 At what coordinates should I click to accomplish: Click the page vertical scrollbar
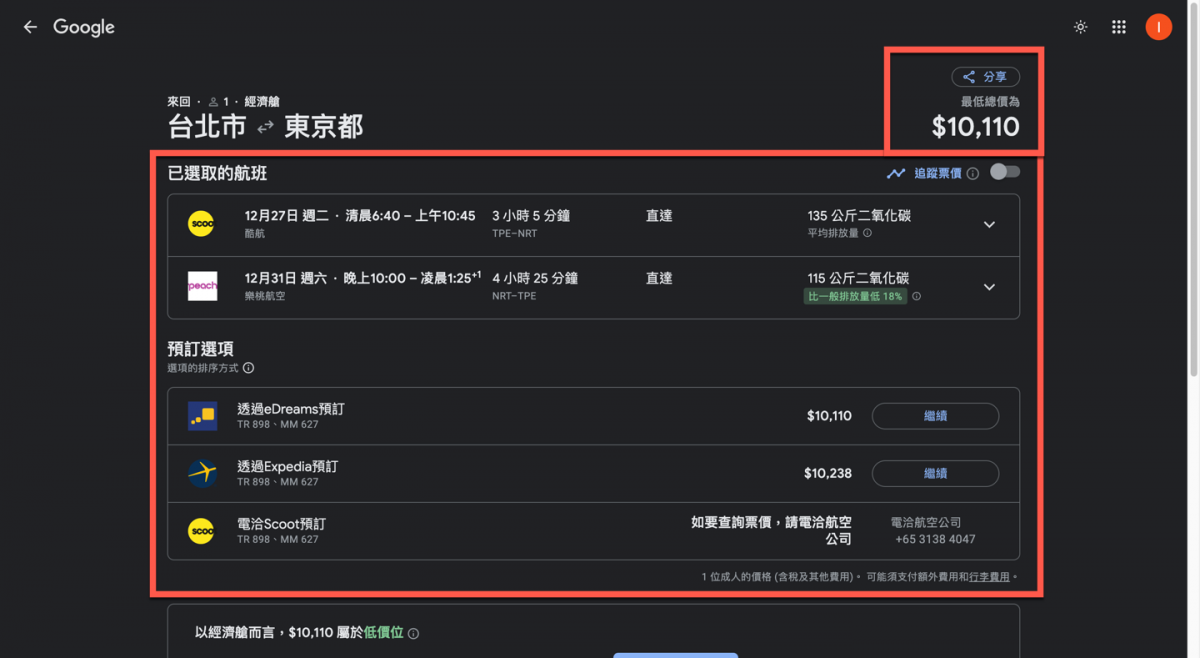click(x=1194, y=190)
